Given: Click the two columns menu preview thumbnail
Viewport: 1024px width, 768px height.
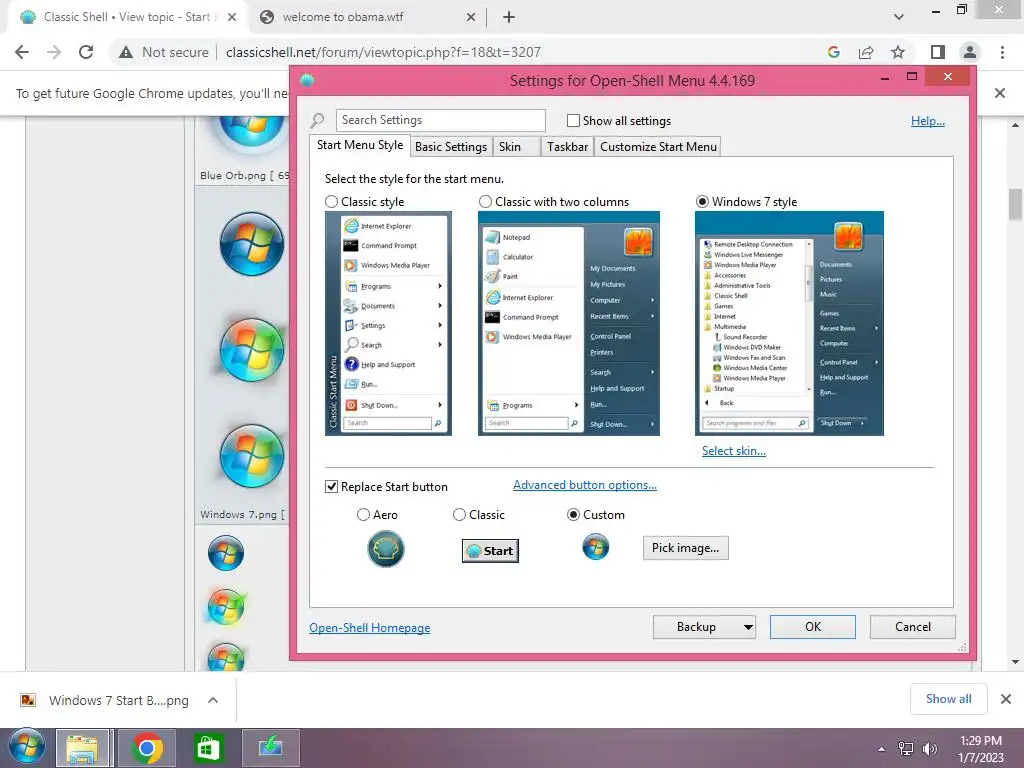Looking at the screenshot, I should pos(569,323).
